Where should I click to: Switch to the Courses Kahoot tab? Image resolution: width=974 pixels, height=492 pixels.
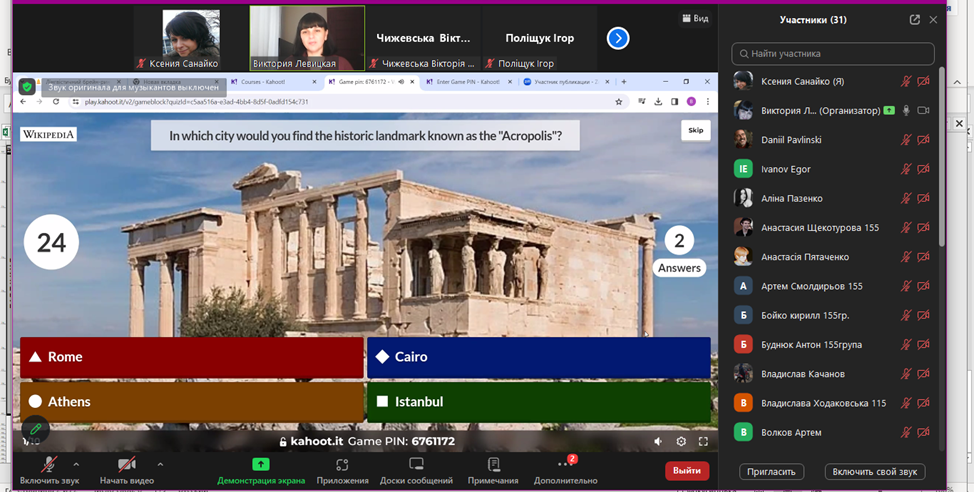point(268,82)
